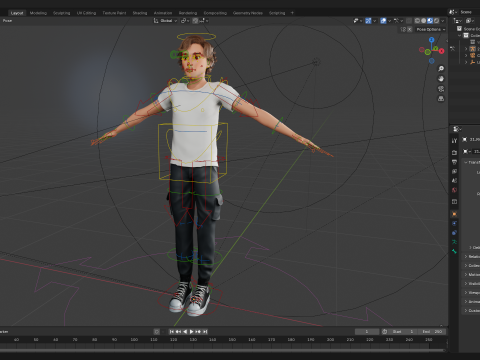Open the Bone properties tab
Image resolution: width=480 pixels, height=360 pixels.
pos(454,251)
